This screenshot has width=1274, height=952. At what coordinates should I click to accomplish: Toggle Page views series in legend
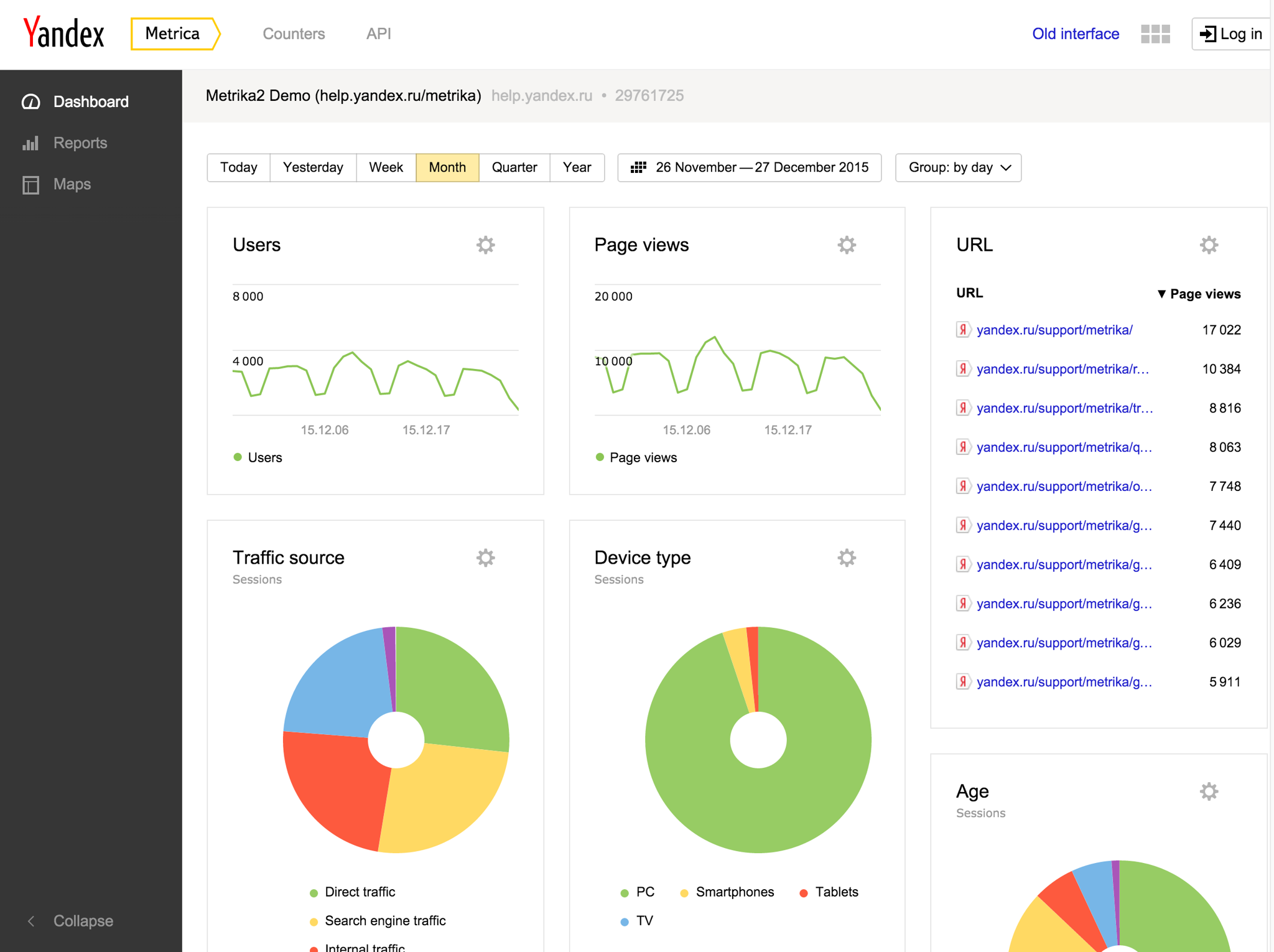pyautogui.click(x=636, y=457)
